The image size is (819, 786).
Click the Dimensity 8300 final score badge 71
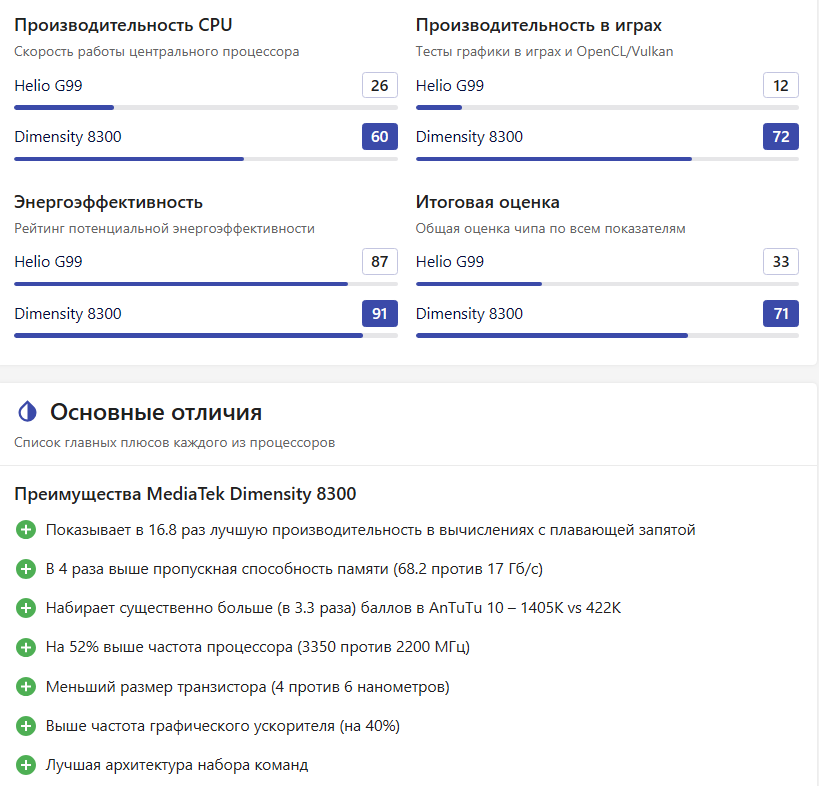780,314
